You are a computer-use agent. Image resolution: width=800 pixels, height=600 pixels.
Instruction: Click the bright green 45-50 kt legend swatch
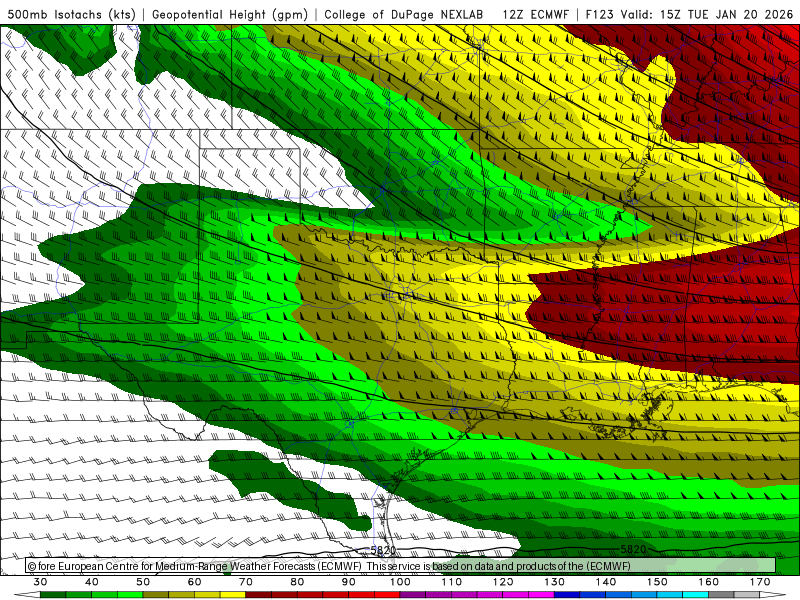(x=130, y=595)
